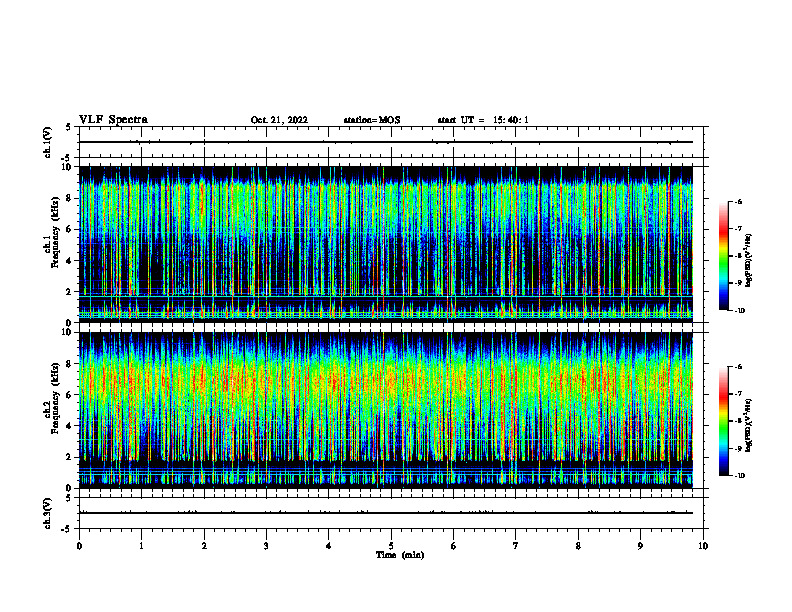Click the ch.2 frequency tick label "6"
The height and width of the screenshot is (612, 792).
coord(70,395)
